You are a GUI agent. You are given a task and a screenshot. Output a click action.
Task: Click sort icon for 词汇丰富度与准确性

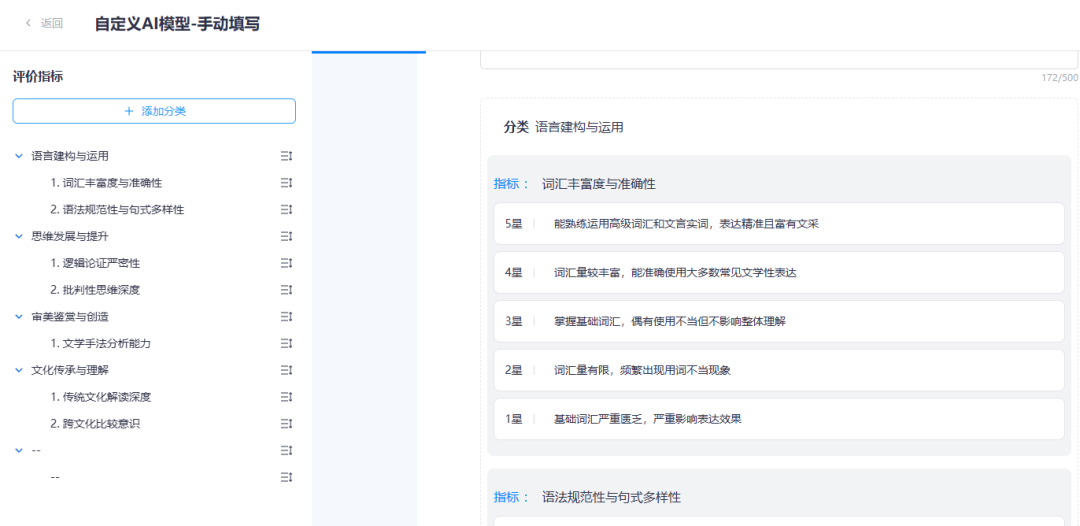pos(287,183)
